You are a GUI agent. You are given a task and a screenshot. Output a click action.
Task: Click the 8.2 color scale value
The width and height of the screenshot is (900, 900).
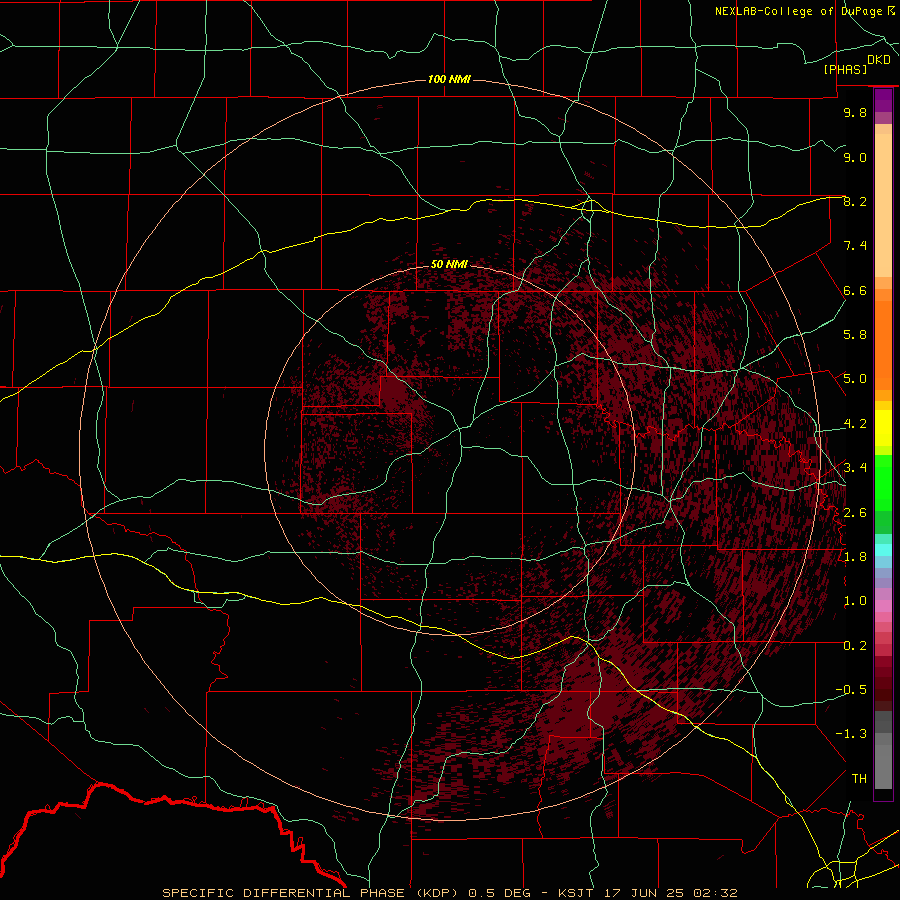[855, 201]
